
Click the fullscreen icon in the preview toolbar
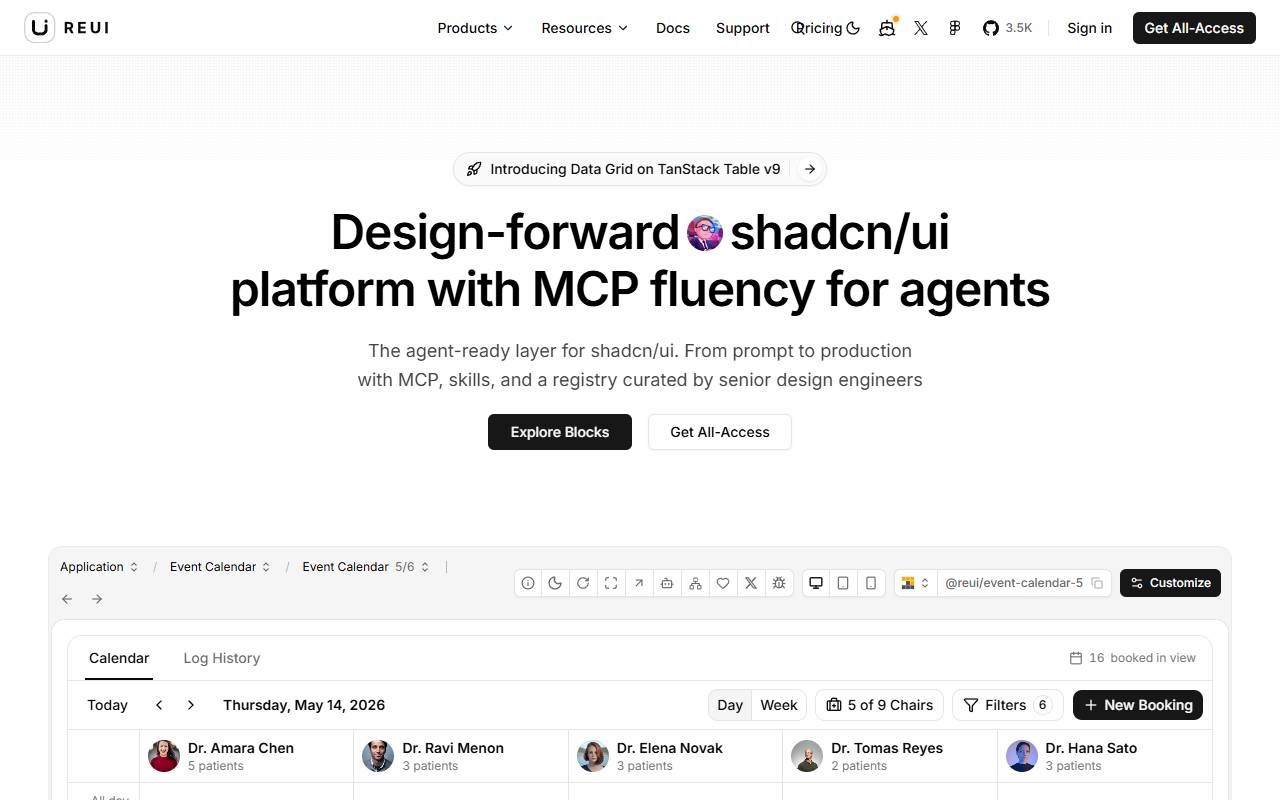tap(611, 583)
